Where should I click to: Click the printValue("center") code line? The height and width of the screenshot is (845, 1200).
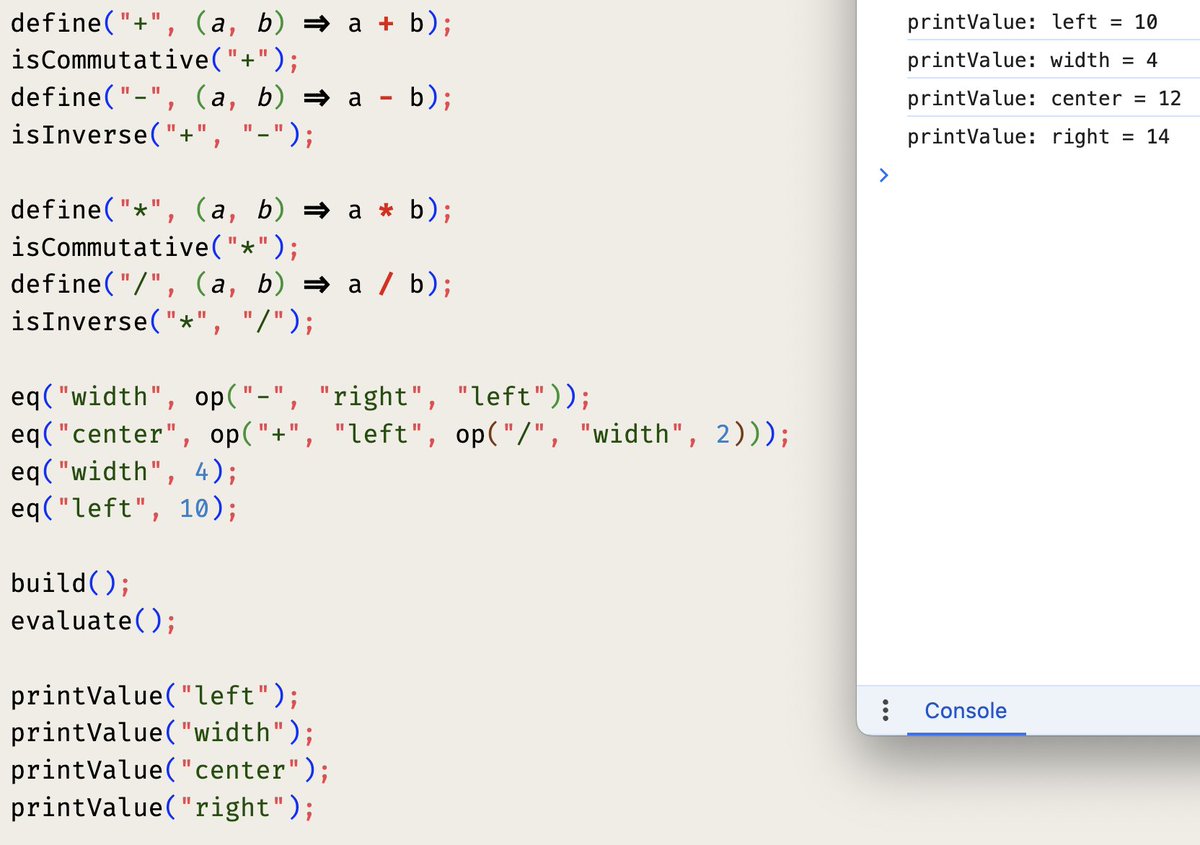171,769
